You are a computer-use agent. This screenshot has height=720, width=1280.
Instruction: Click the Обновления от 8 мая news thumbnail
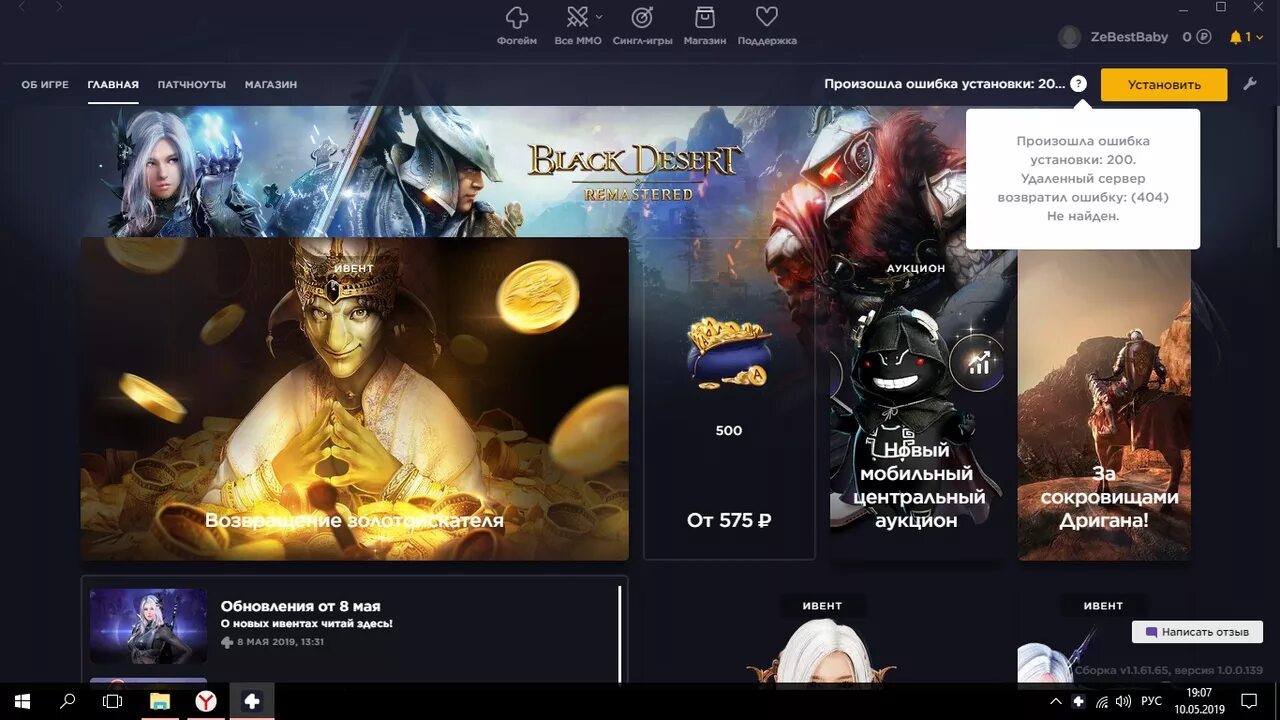pyautogui.click(x=148, y=626)
